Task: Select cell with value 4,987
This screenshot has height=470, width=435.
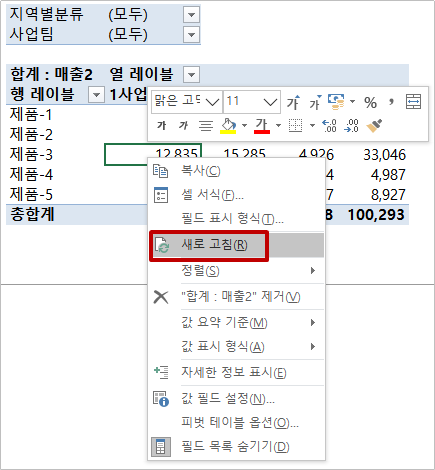Action: pyautogui.click(x=388, y=175)
